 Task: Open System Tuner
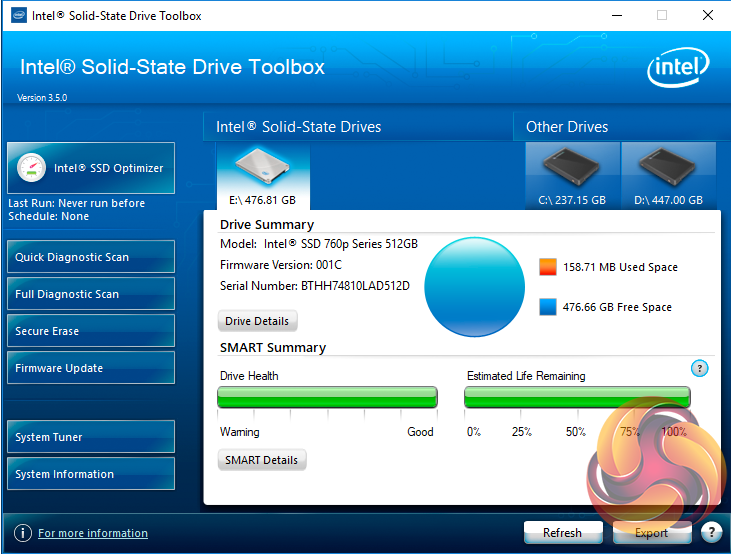pyautogui.click(x=91, y=437)
